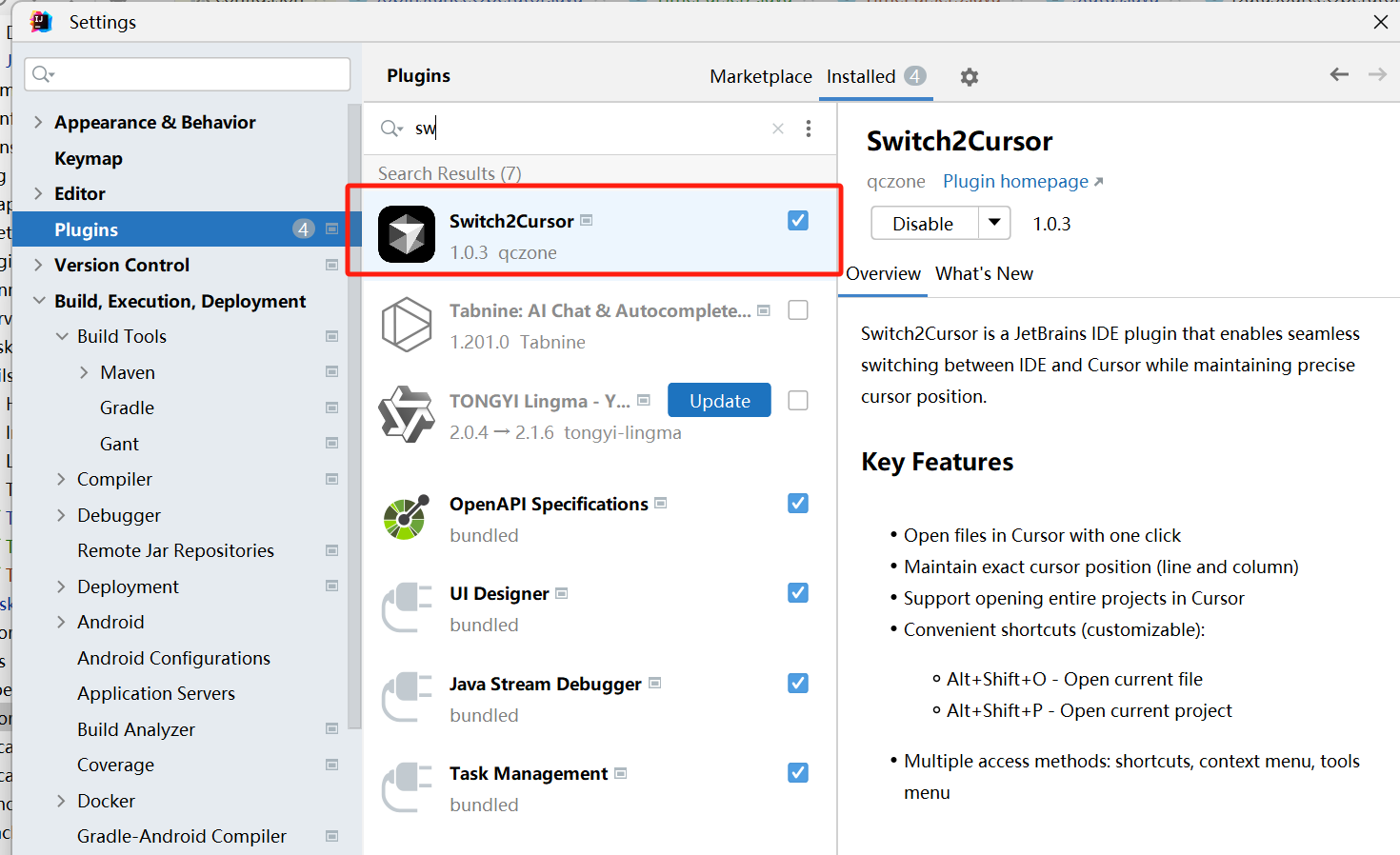
Task: Switch to the Installed tab
Action: click(x=875, y=76)
